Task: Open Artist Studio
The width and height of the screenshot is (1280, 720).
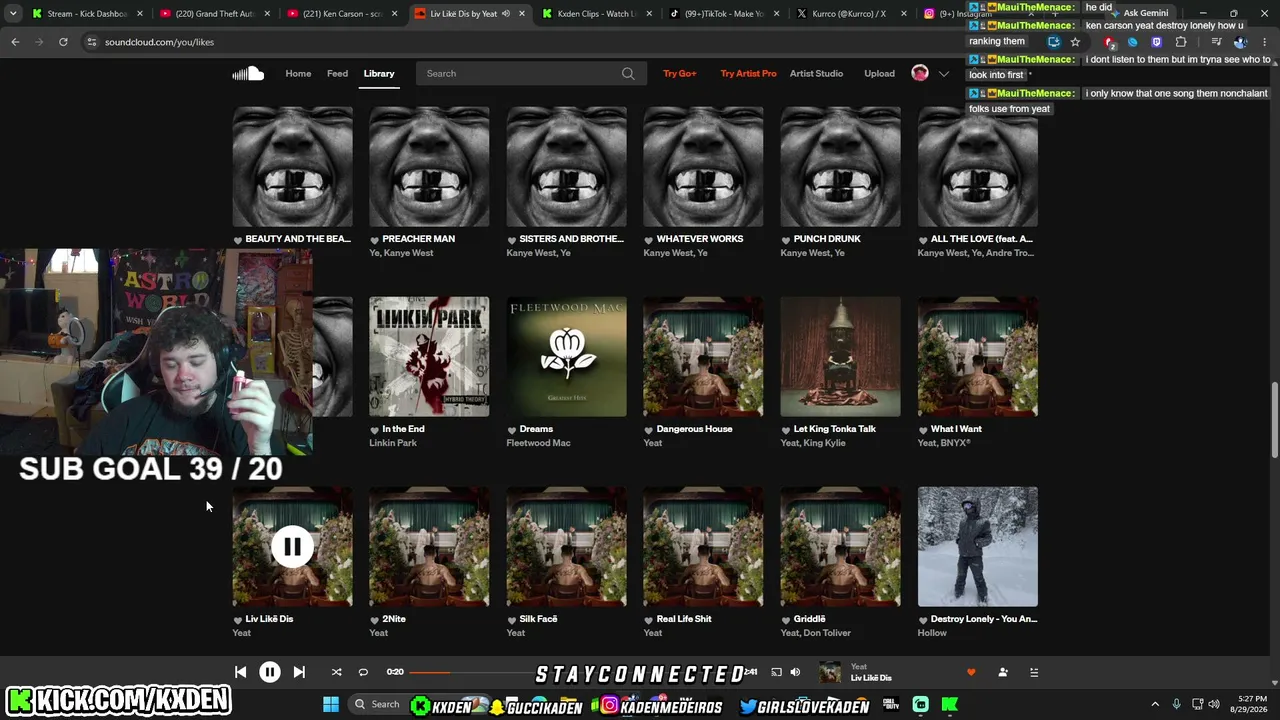Action: (816, 73)
